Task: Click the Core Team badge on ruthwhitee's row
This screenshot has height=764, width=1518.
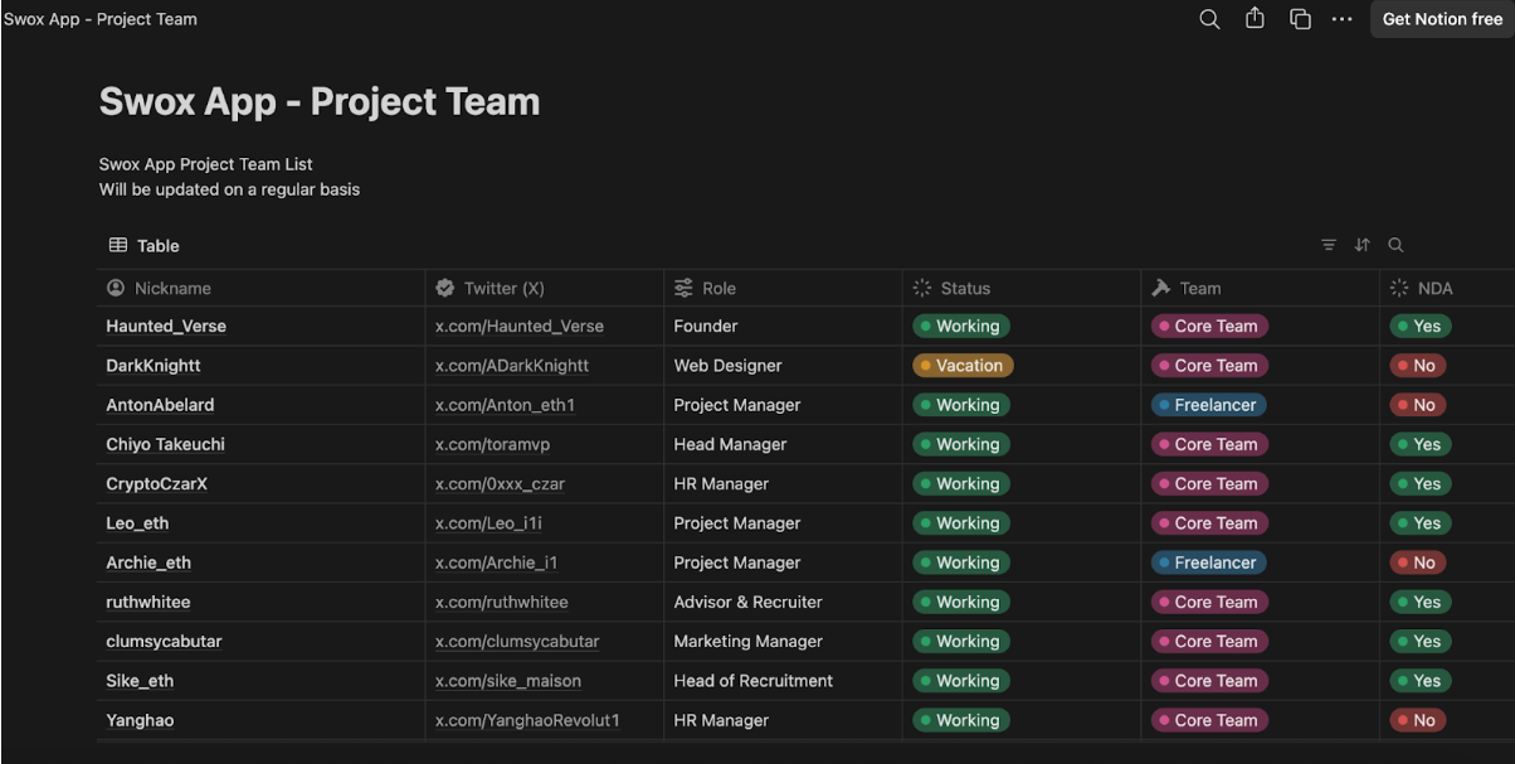Action: (x=1209, y=602)
